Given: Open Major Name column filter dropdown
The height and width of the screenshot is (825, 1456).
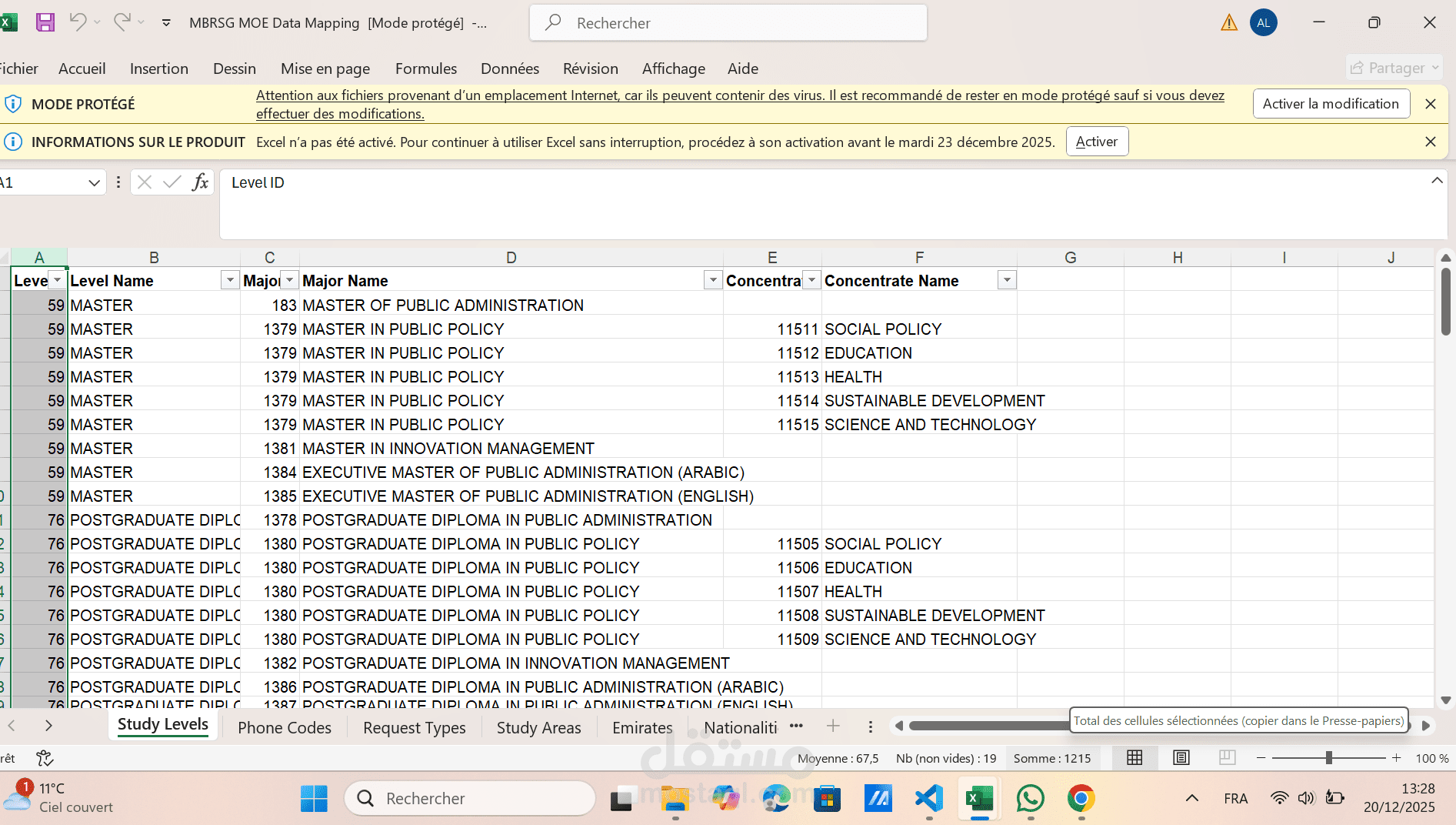Looking at the screenshot, I should 713,280.
